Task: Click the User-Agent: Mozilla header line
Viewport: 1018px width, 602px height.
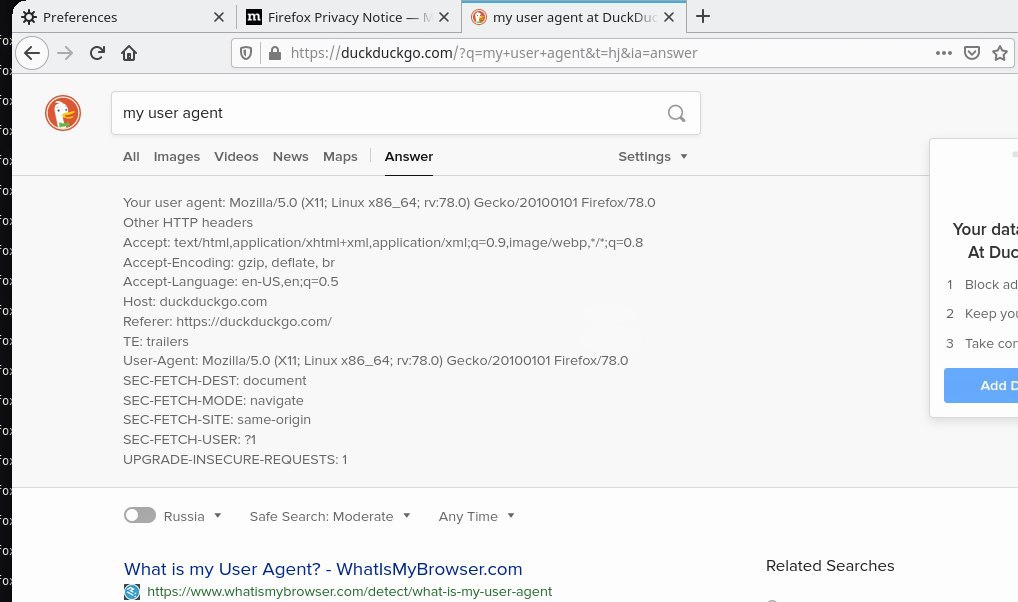Action: (375, 360)
